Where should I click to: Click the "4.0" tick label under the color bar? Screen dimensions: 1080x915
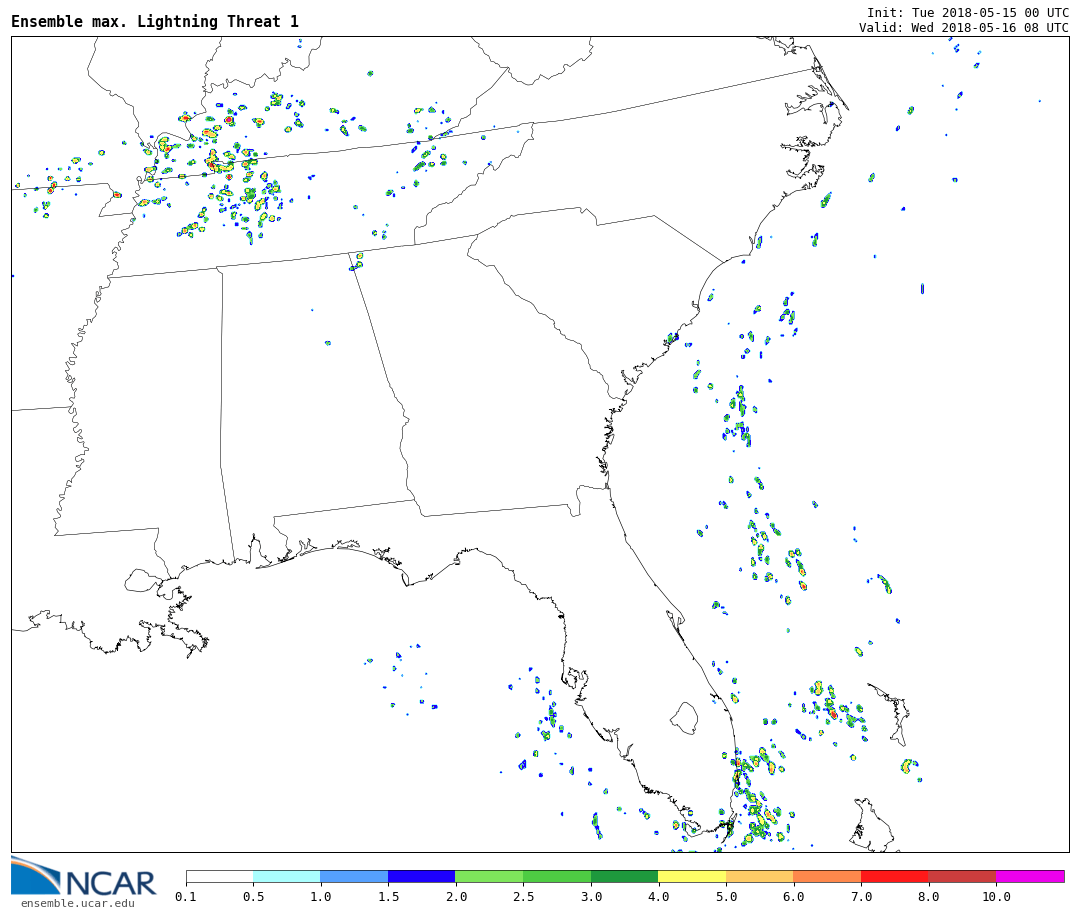pyautogui.click(x=658, y=897)
